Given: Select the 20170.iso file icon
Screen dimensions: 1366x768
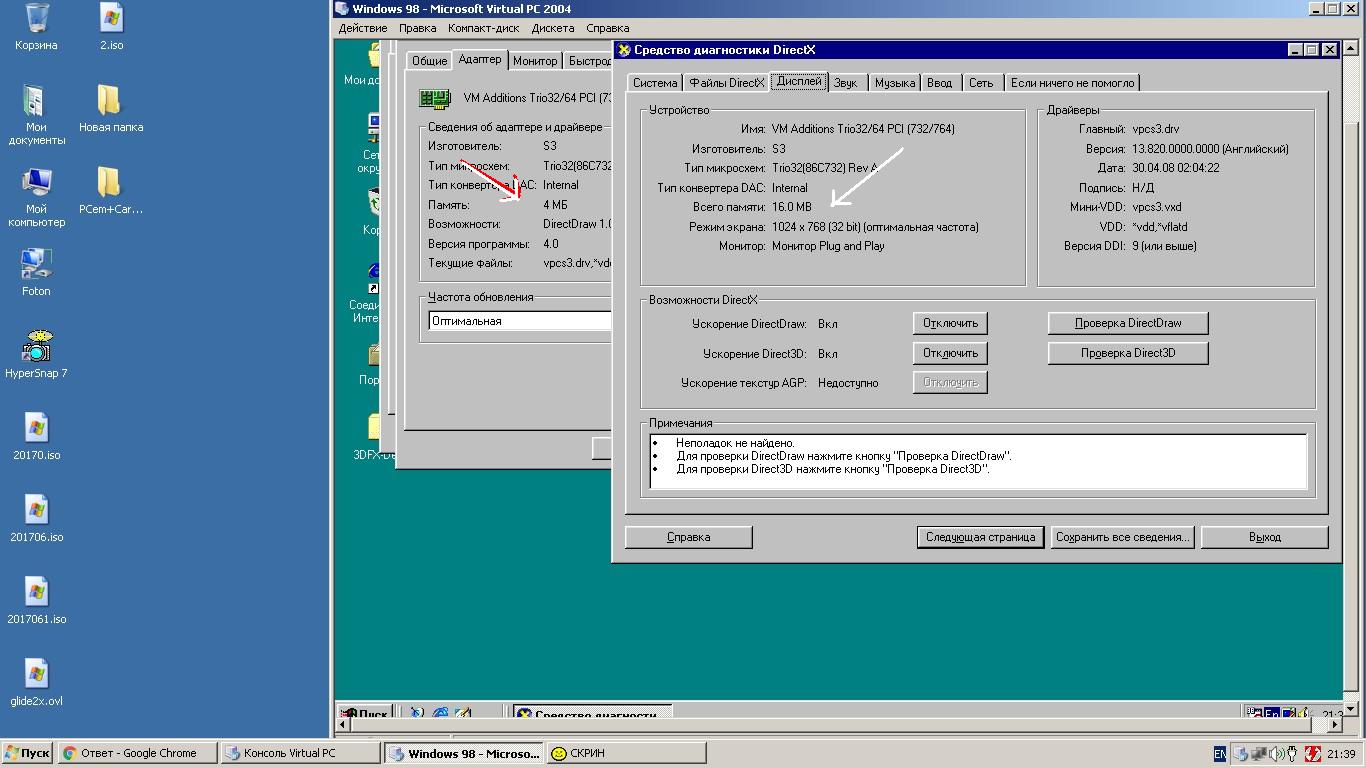Looking at the screenshot, I should pos(36,429).
